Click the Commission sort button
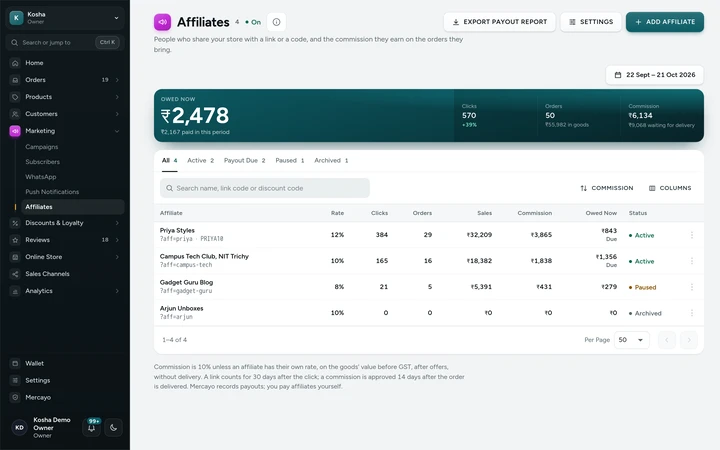Screen dimensions: 720x450 point(607,188)
